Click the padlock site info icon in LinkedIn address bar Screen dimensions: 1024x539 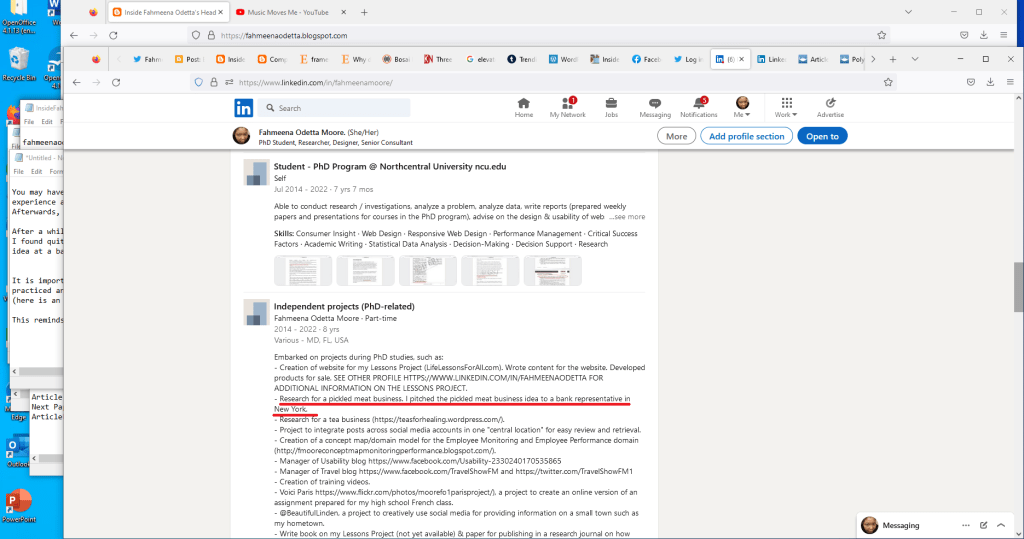coord(214,82)
